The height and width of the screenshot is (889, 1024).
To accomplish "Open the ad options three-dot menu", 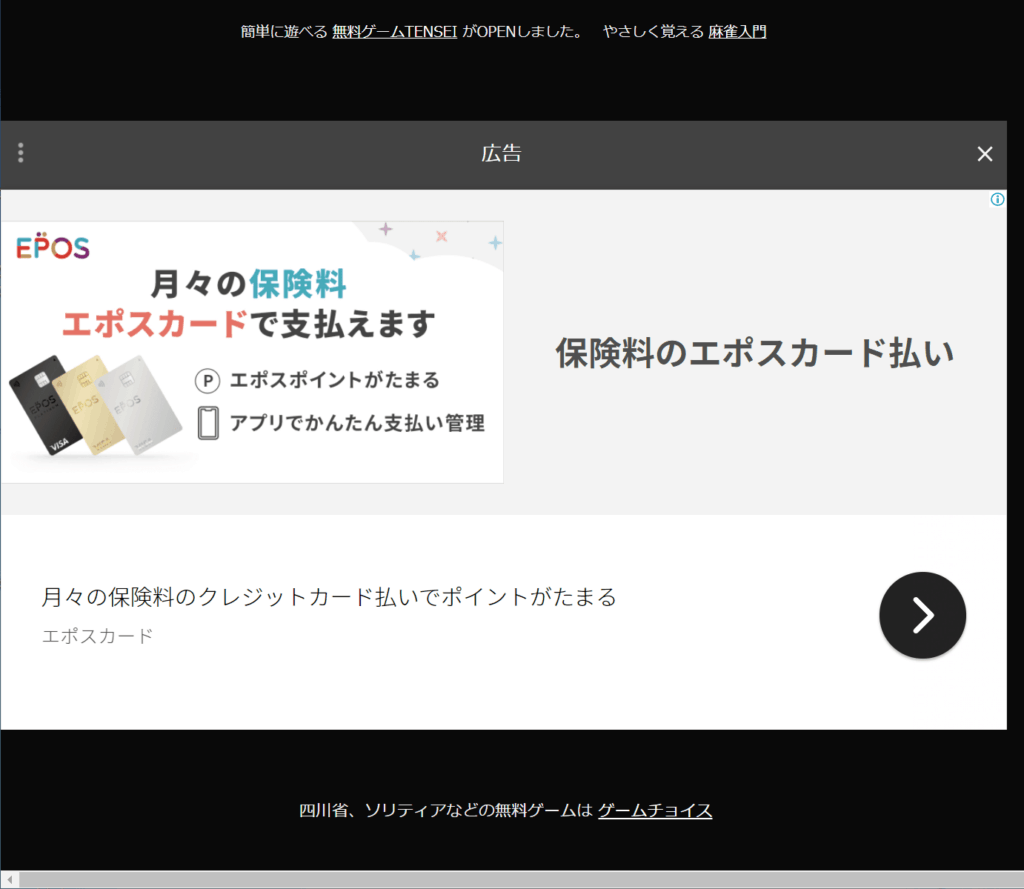I will 21,153.
